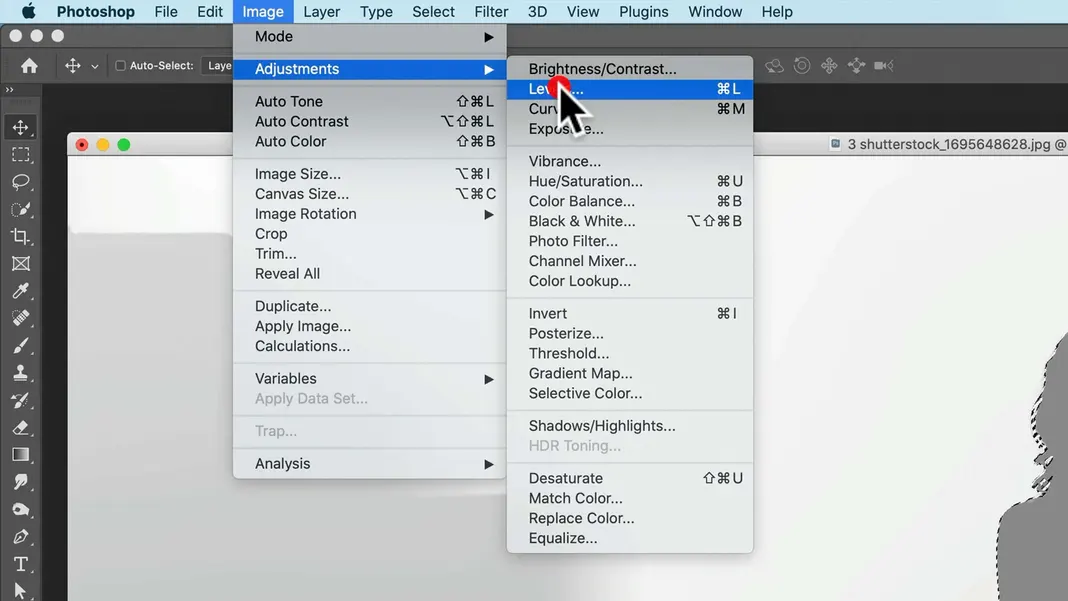The height and width of the screenshot is (601, 1068).
Task: Expand the toolbar double-arrow toggle
Action: tap(10, 90)
